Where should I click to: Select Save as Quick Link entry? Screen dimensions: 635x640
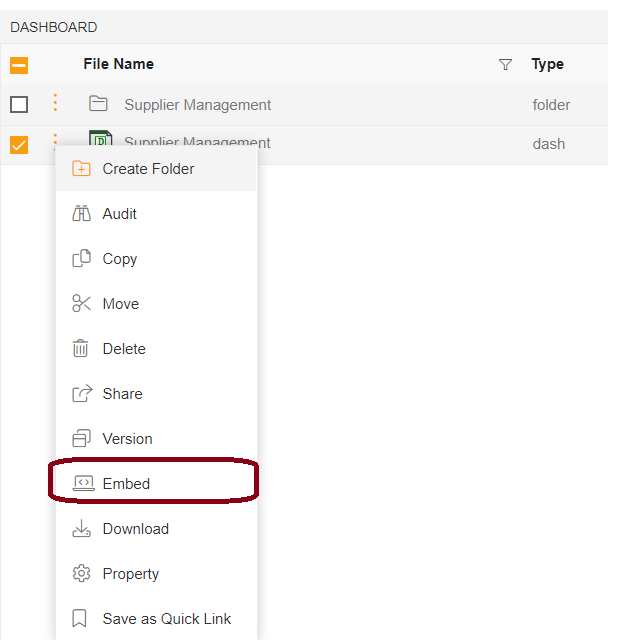[156, 618]
